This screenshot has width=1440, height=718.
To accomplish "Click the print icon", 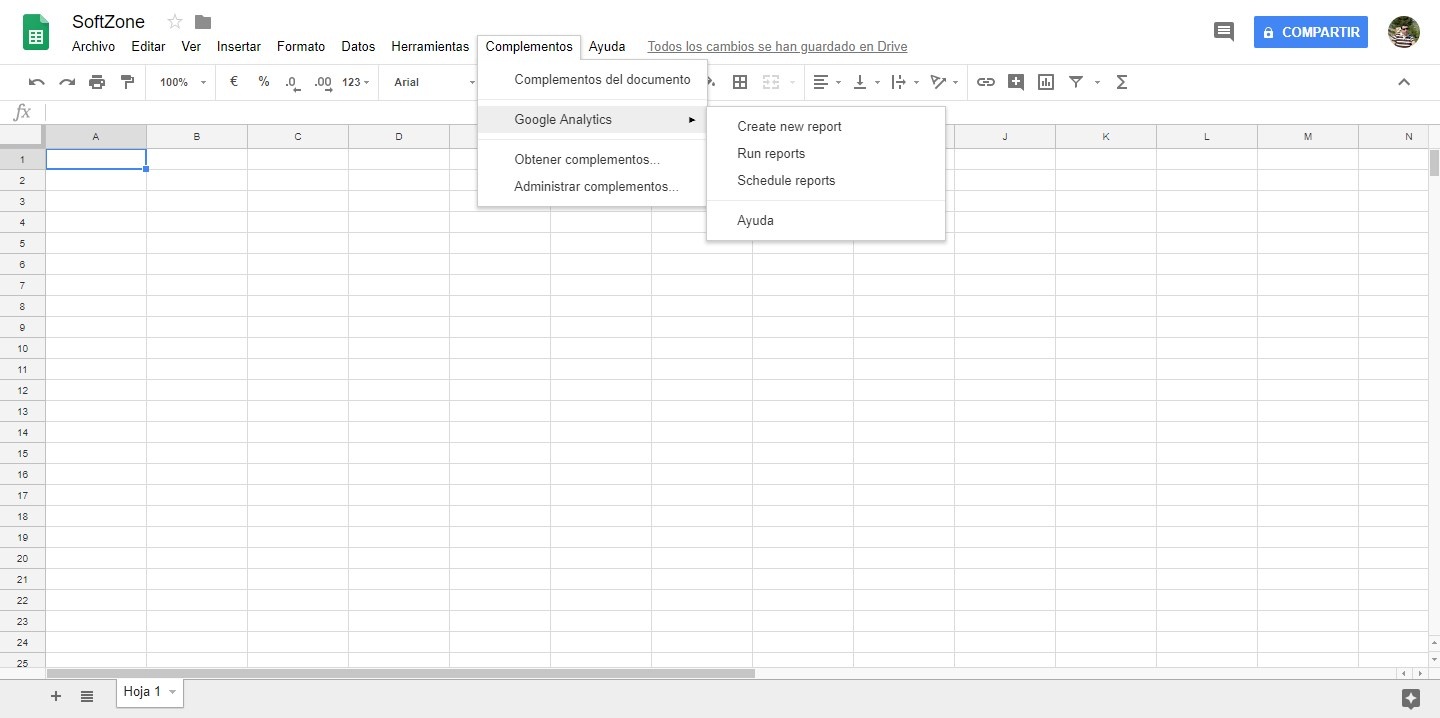I will point(97,82).
